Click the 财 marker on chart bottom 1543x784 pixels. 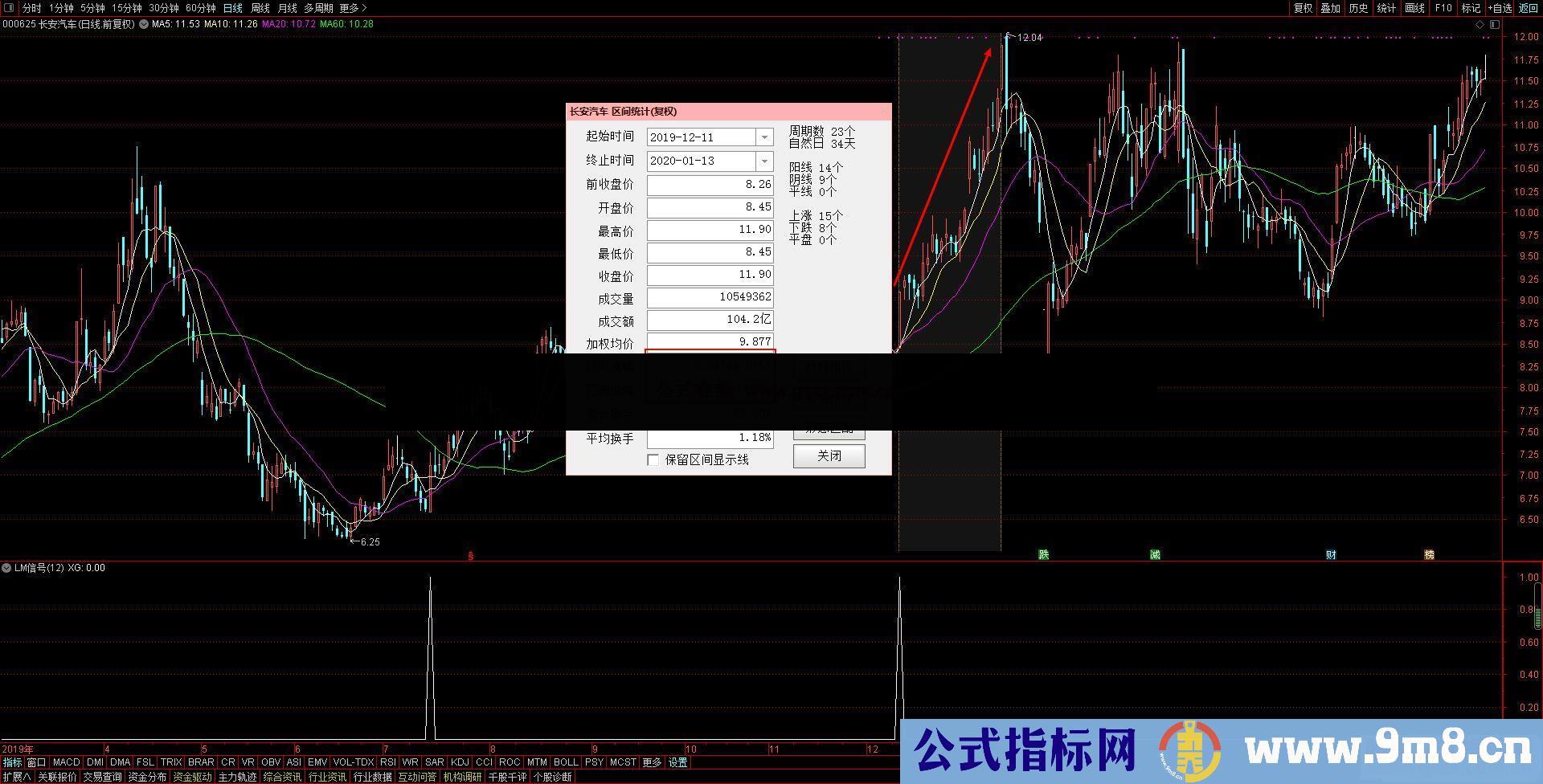point(1331,554)
